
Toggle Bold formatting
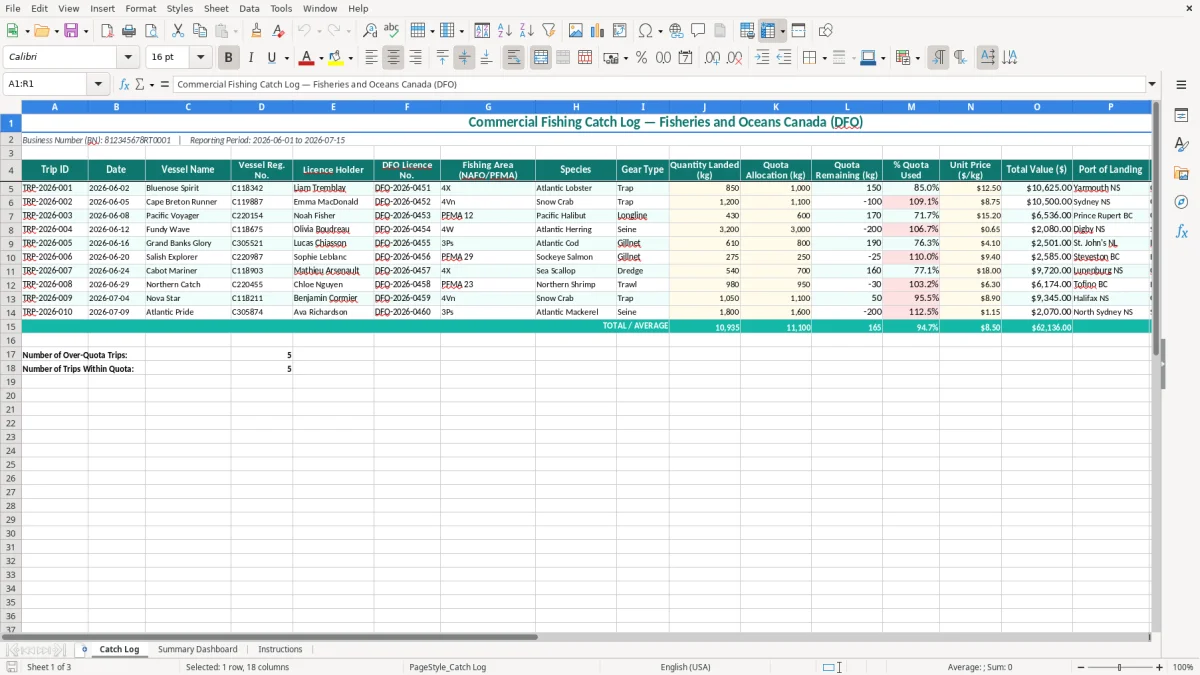(228, 58)
